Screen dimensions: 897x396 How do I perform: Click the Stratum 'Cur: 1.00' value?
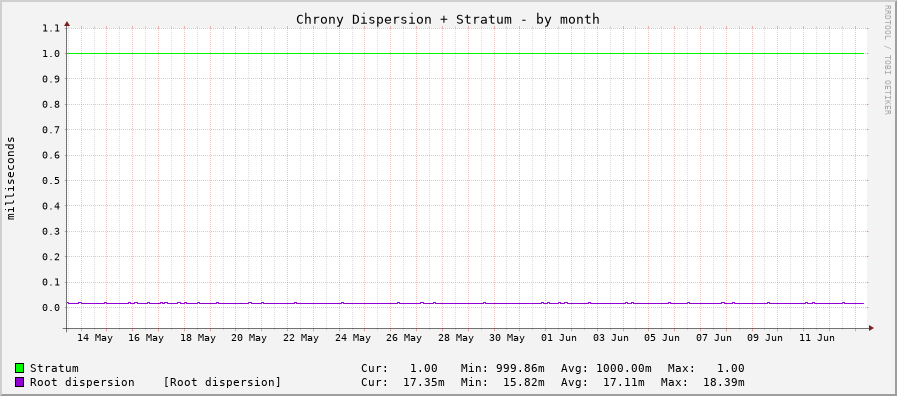(399, 368)
